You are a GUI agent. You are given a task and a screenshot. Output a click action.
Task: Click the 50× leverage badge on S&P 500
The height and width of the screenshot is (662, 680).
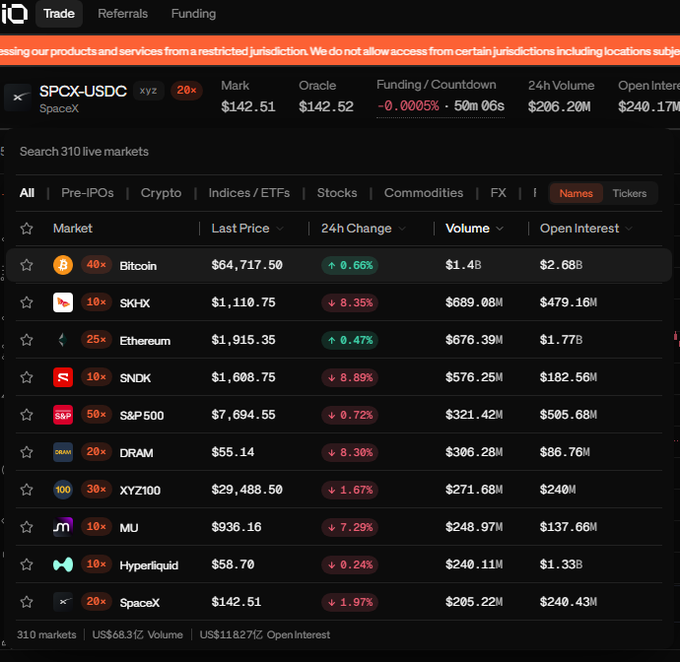(x=96, y=414)
